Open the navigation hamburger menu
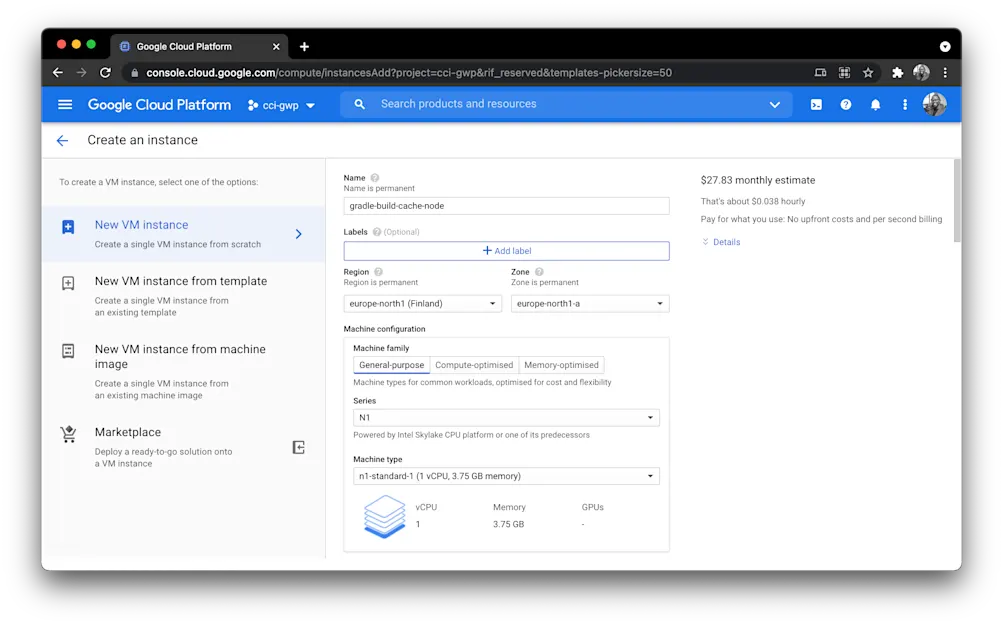The height and width of the screenshot is (625, 1003). coord(65,104)
